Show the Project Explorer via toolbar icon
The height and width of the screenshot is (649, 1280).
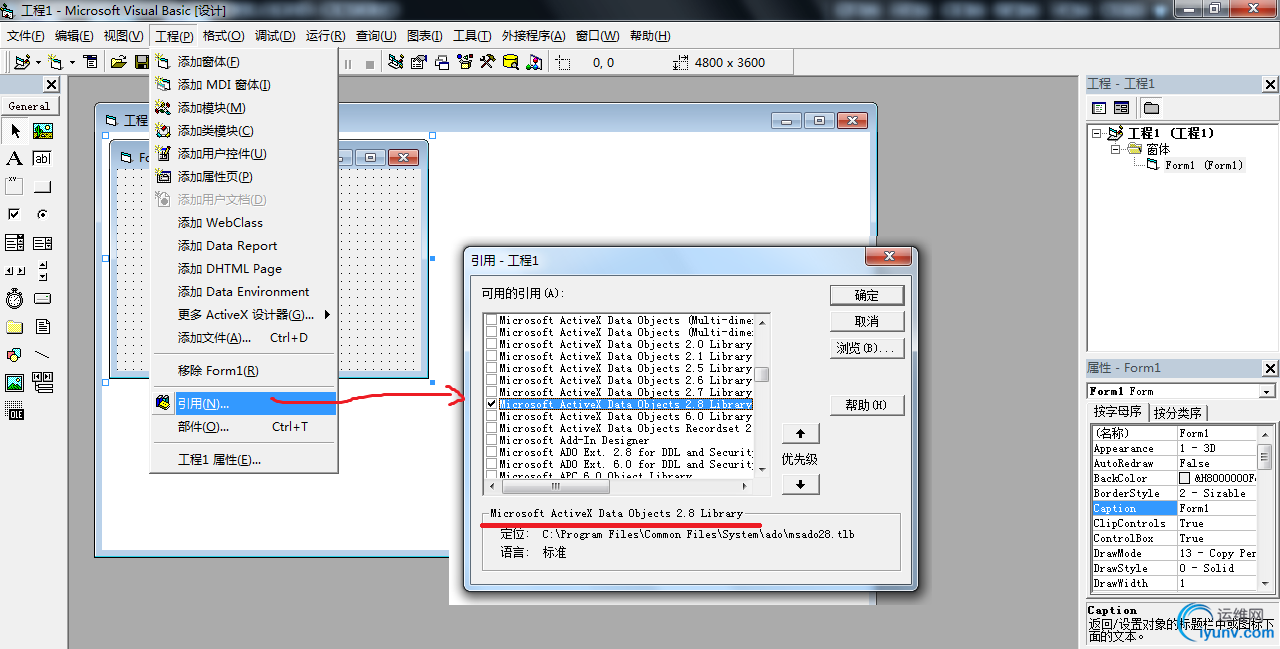pyautogui.click(x=397, y=62)
